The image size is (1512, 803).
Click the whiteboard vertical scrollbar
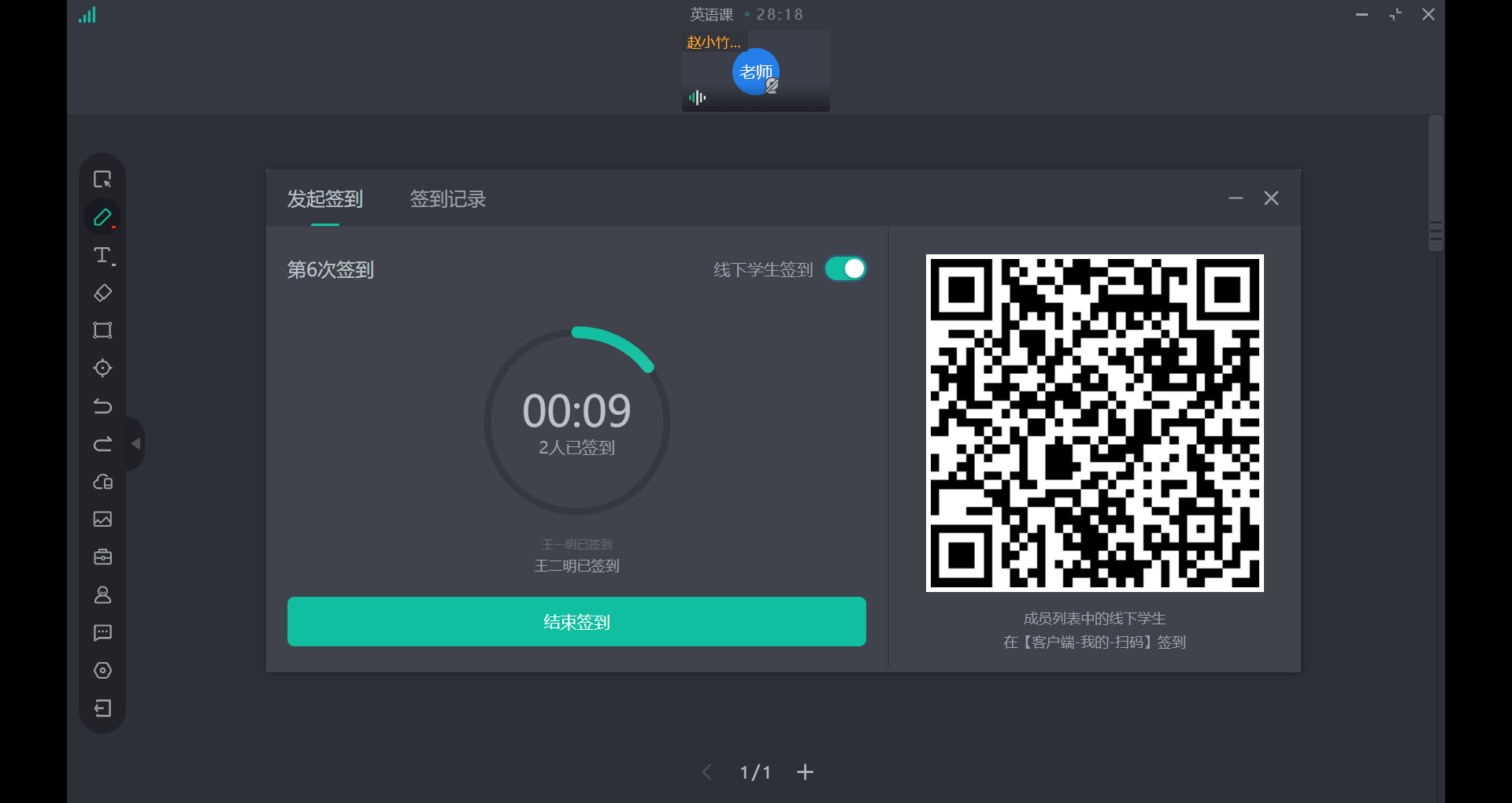1436,183
